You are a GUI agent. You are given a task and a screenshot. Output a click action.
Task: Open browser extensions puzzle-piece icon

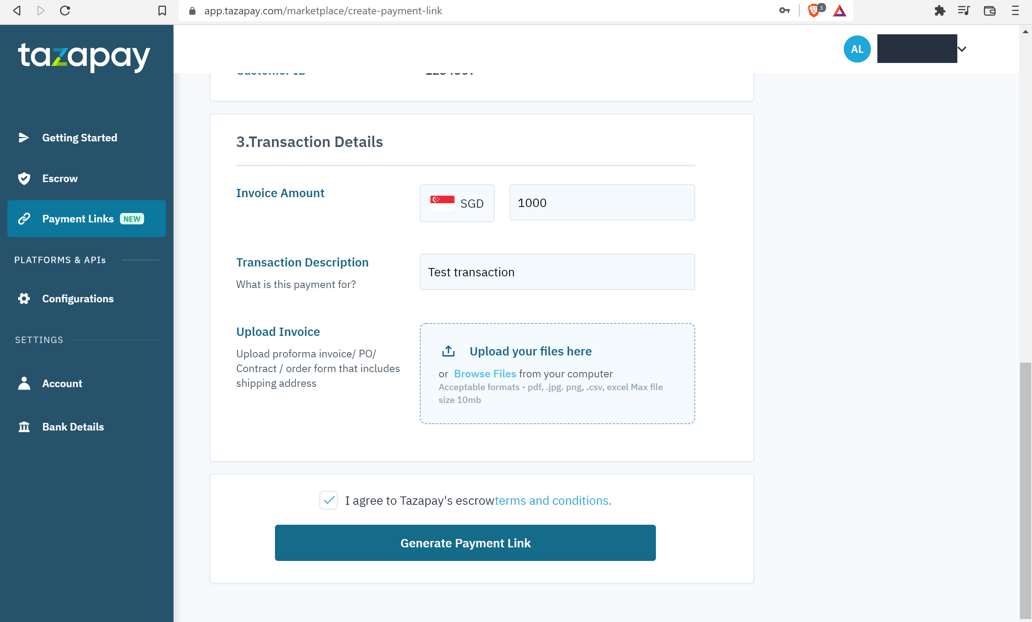click(x=939, y=10)
